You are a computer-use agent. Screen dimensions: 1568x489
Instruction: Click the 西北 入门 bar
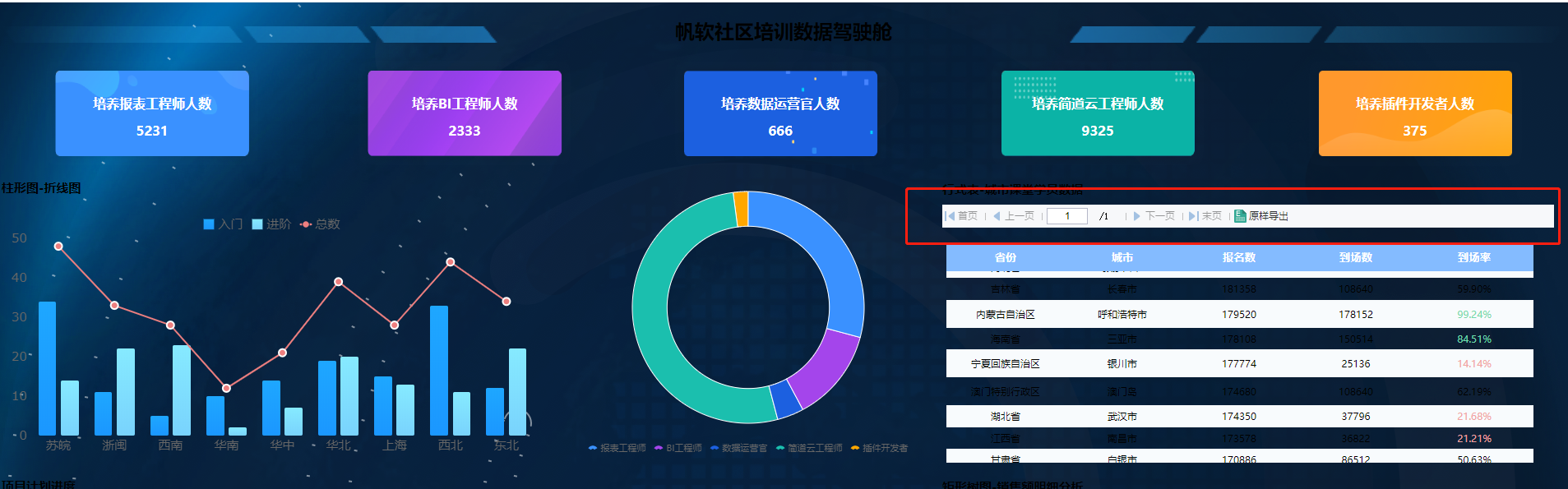click(x=439, y=371)
